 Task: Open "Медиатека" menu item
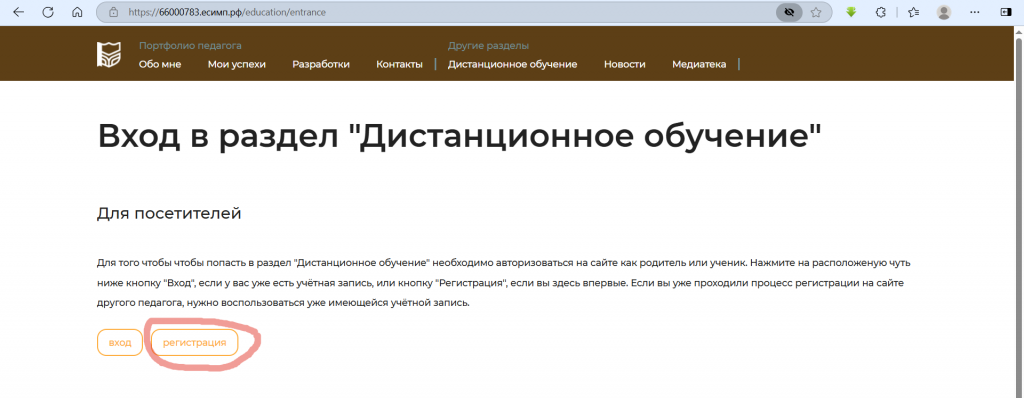[x=699, y=64]
